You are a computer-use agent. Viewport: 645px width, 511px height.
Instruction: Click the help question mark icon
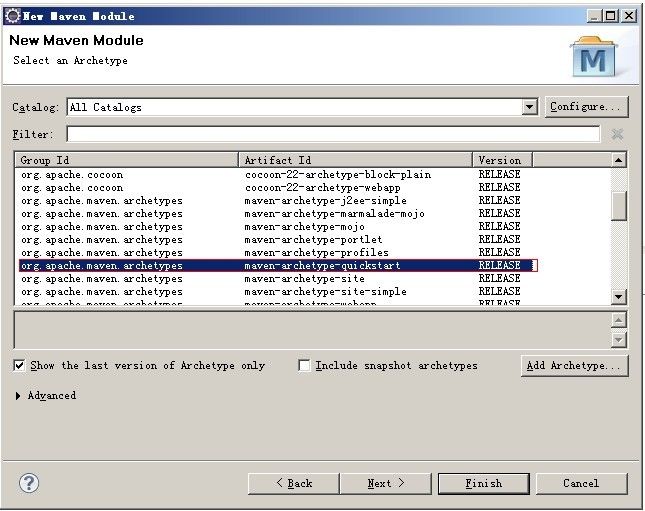click(29, 483)
